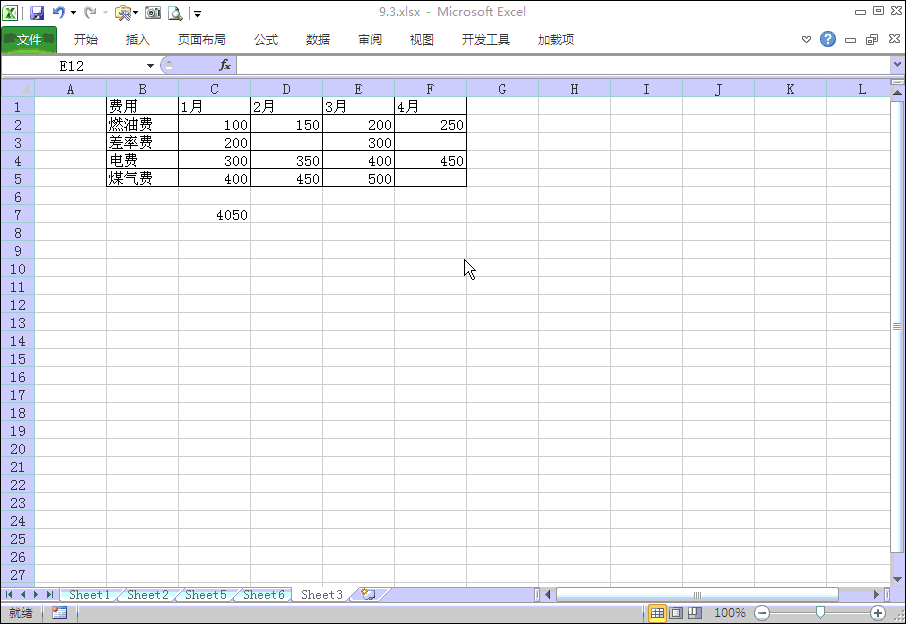Open print preview magnifier icon

coord(175,13)
